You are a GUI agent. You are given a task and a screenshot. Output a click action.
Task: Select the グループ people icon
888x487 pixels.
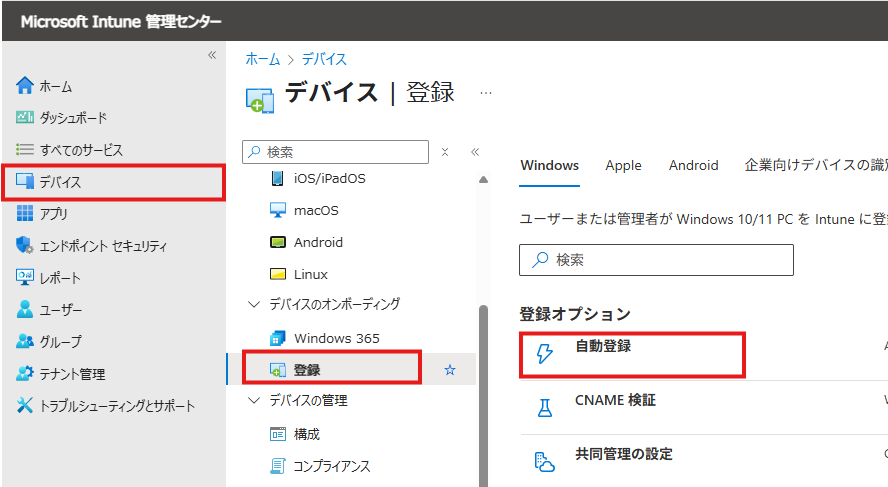coord(24,341)
